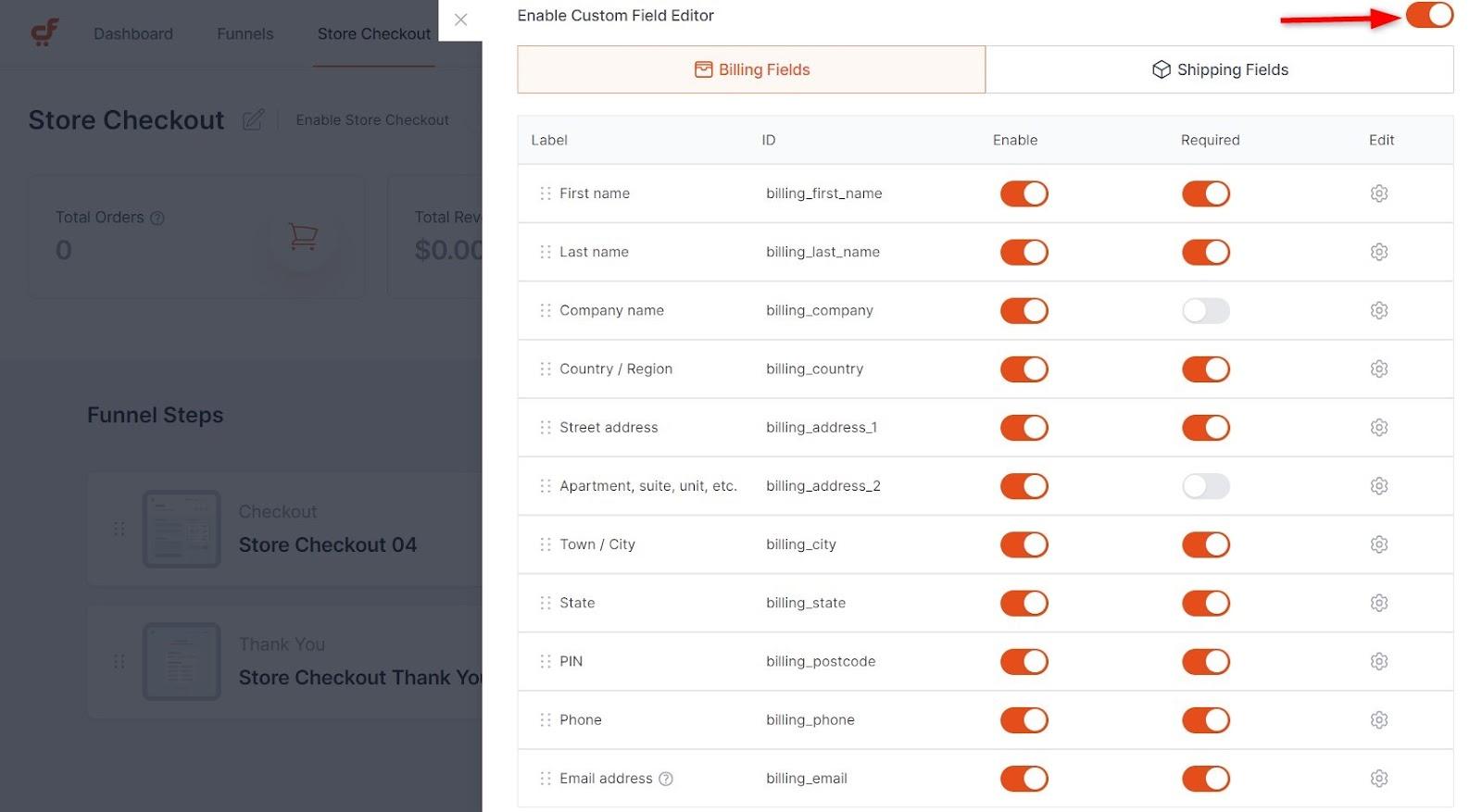
Task: Make Apartment, suite, unit required
Action: tap(1205, 486)
